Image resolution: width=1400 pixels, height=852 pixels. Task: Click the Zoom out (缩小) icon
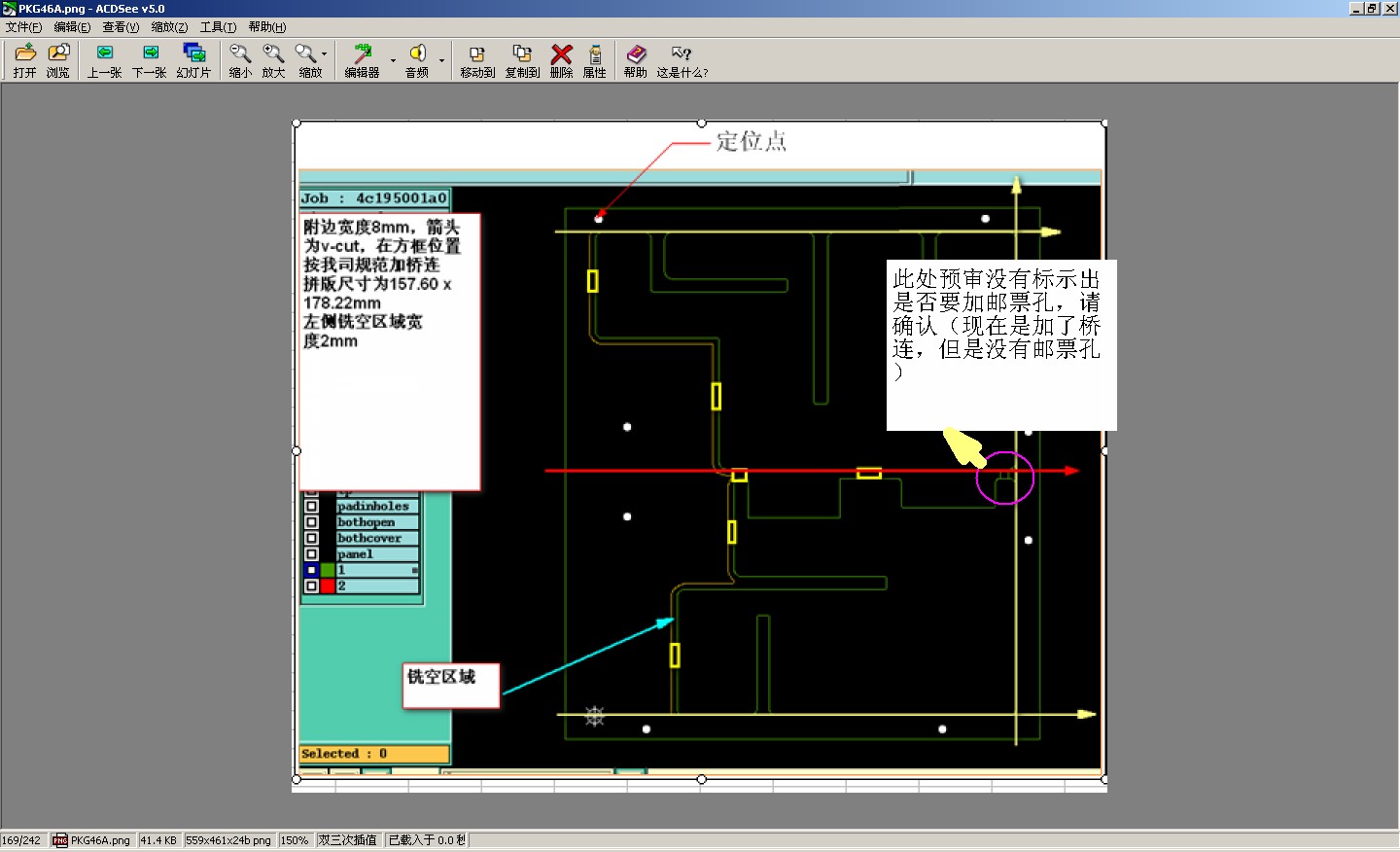240,59
